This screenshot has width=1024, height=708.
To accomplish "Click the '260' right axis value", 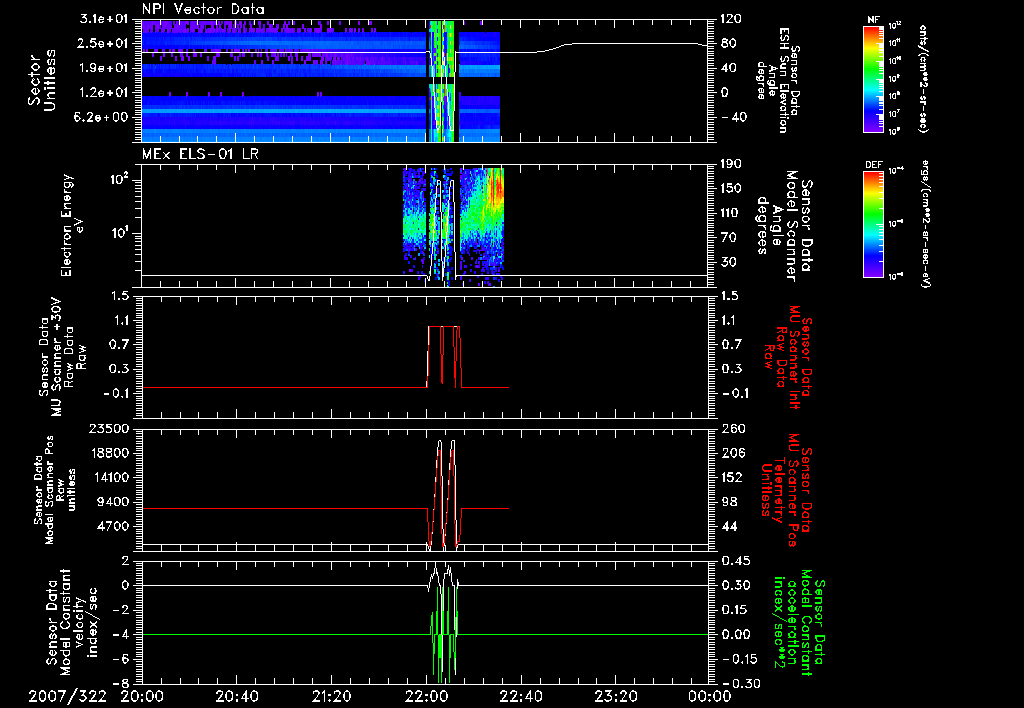I will tap(733, 429).
